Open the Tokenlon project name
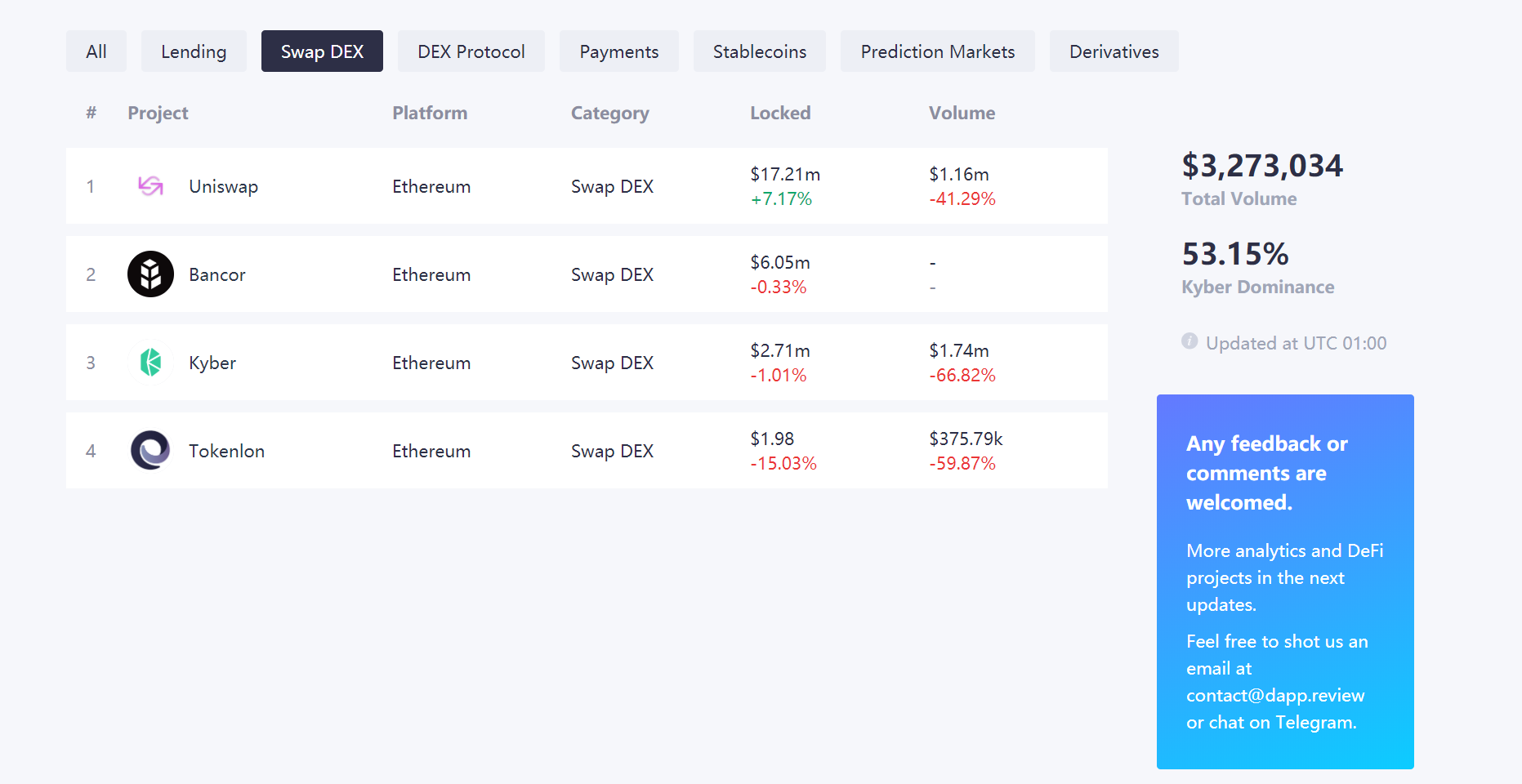Screen dimensions: 1522x784 [227, 451]
